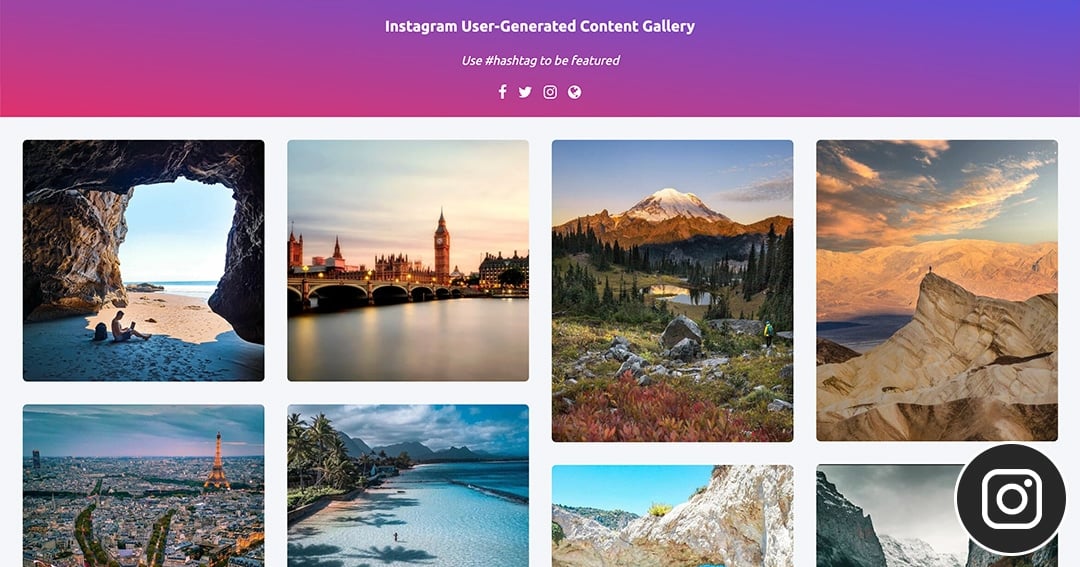This screenshot has width=1080, height=567.
Task: Open the Eiffel Tower Paris photo
Action: pyautogui.click(x=143, y=486)
